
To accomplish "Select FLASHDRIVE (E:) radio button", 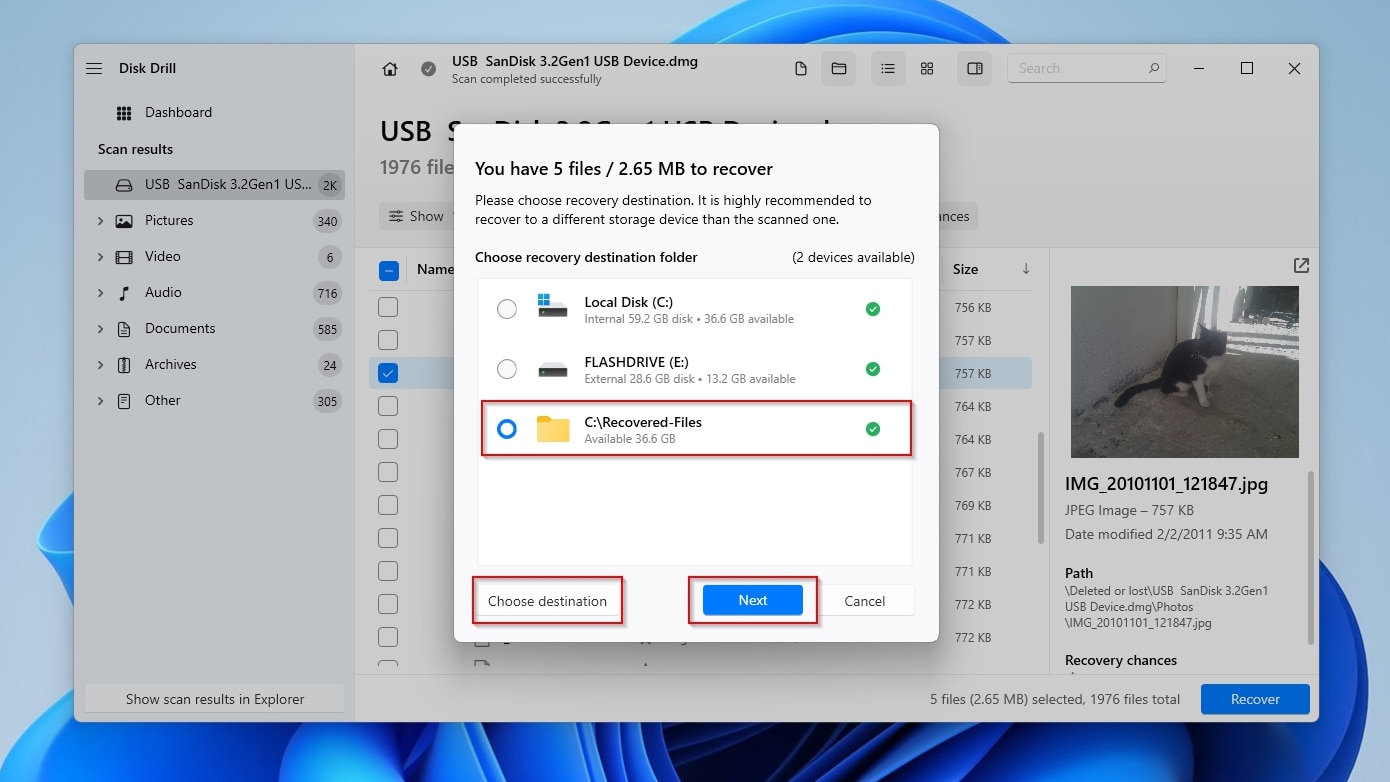I will pos(507,370).
